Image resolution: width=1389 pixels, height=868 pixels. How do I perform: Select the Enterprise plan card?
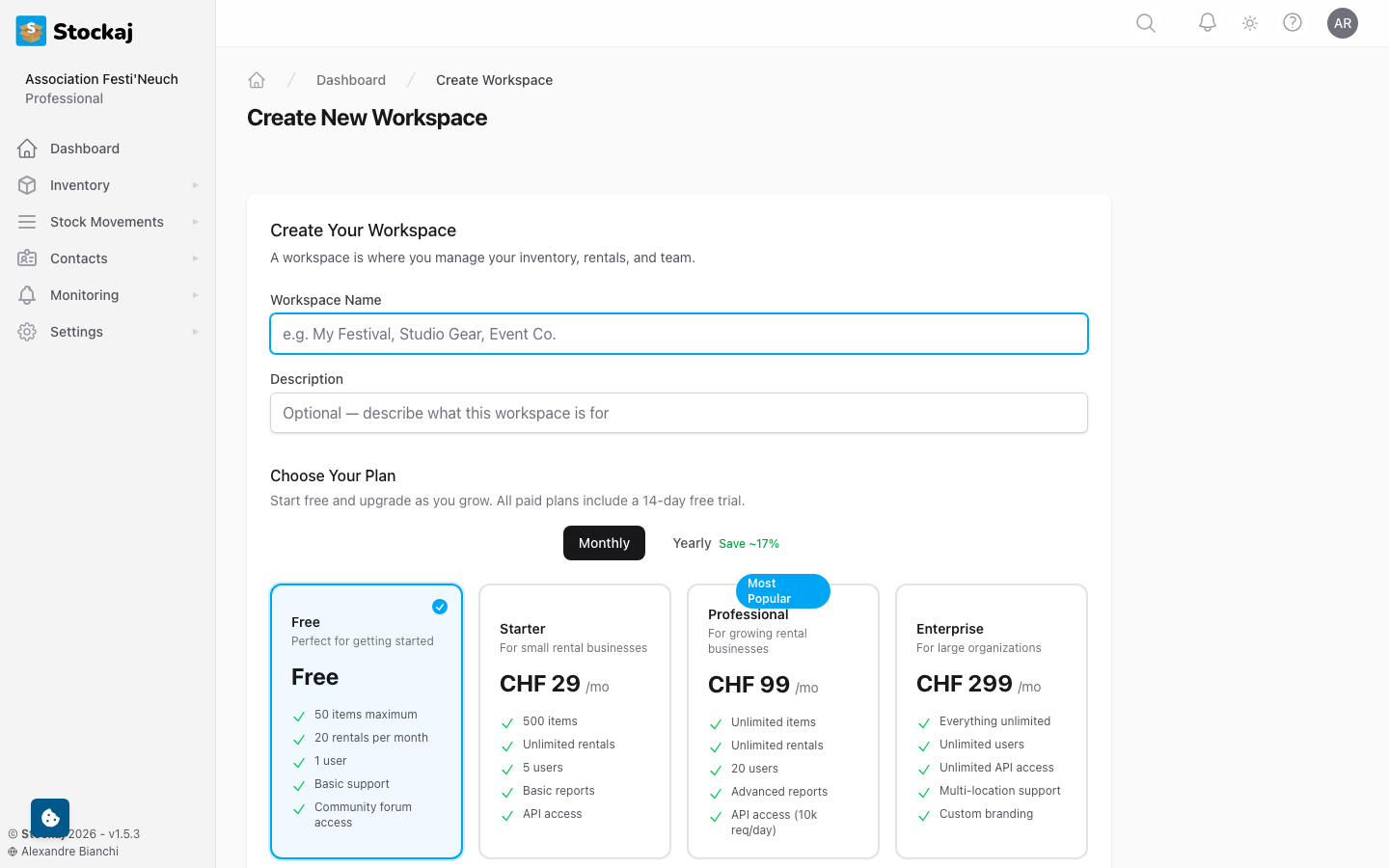[x=992, y=721]
